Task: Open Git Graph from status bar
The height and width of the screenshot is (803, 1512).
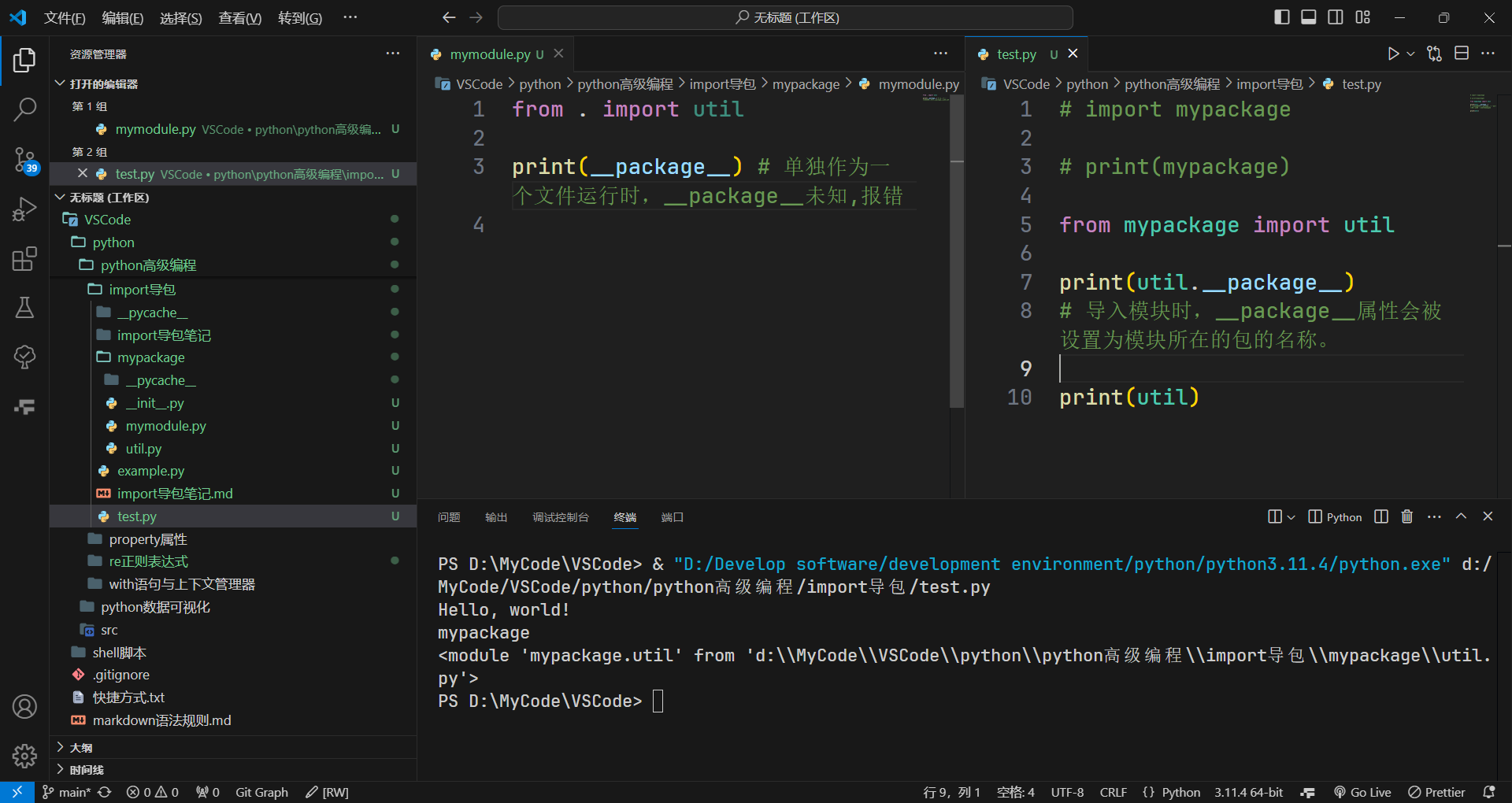Action: (261, 792)
